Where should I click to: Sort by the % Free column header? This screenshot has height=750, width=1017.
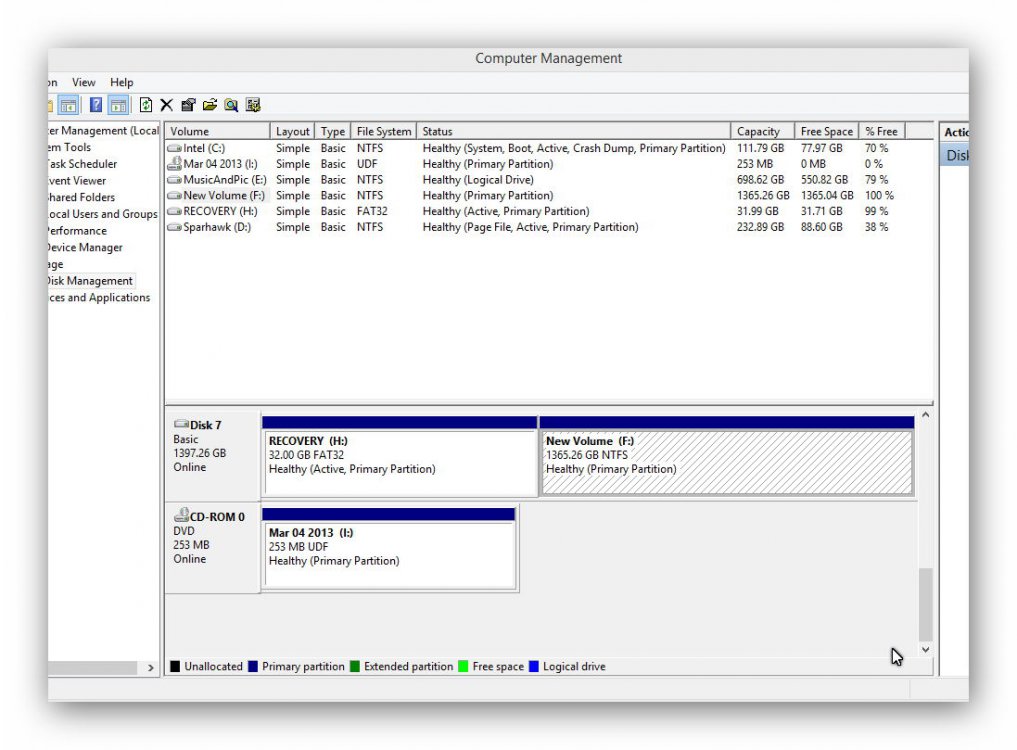click(x=881, y=131)
